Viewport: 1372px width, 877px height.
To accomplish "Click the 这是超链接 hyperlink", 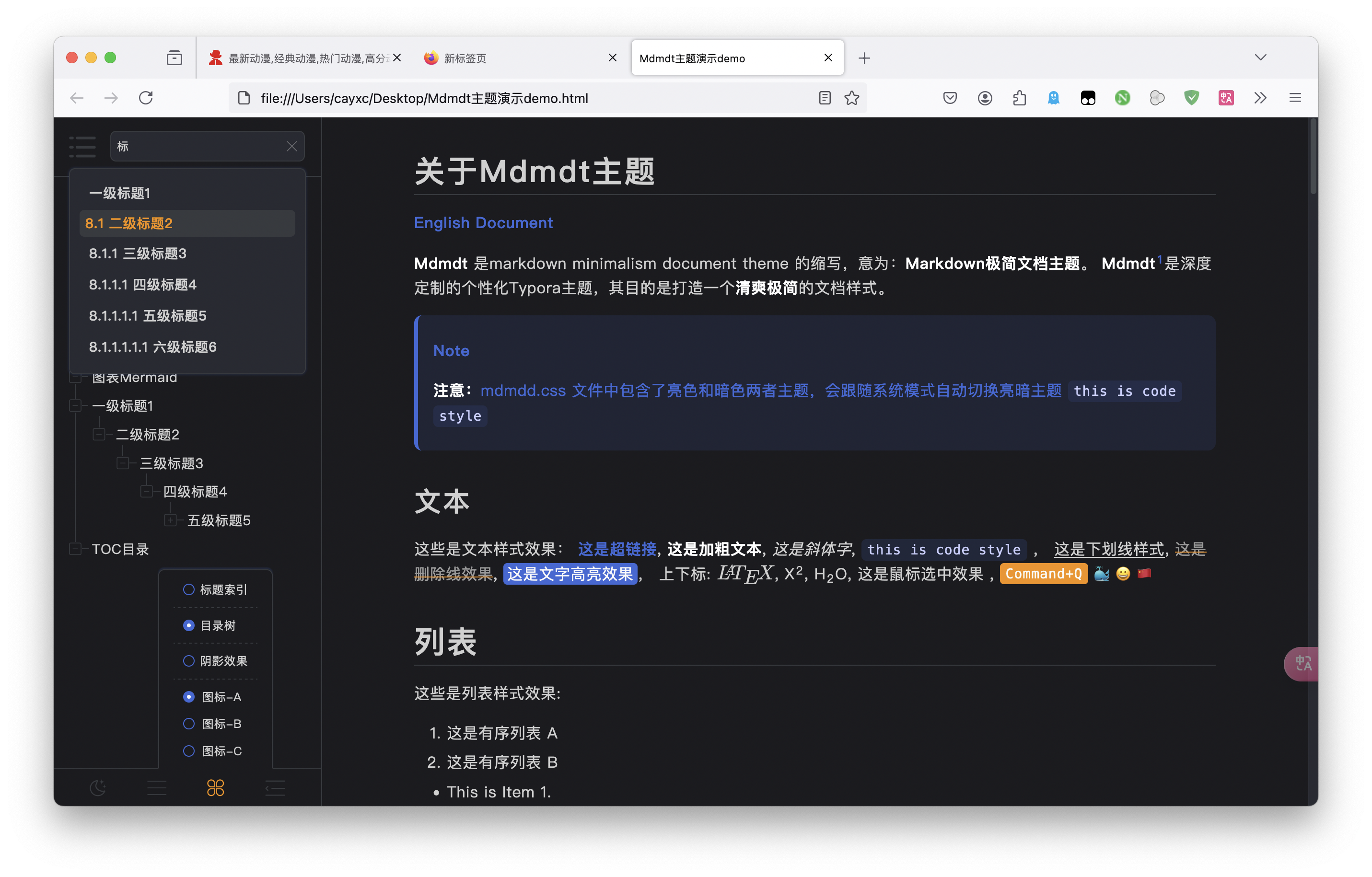I will 617,549.
